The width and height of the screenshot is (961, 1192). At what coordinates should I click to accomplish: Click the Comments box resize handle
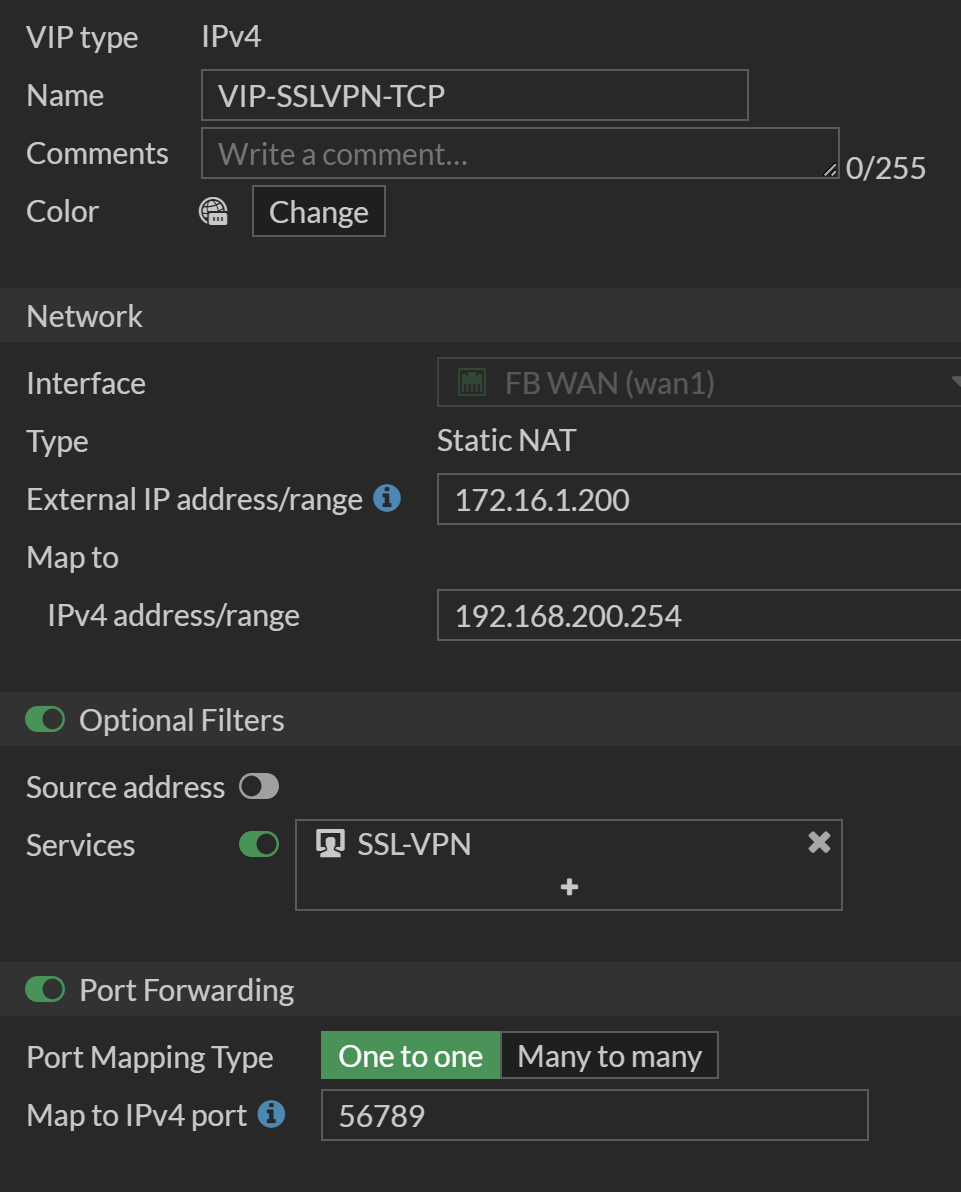[x=830, y=171]
